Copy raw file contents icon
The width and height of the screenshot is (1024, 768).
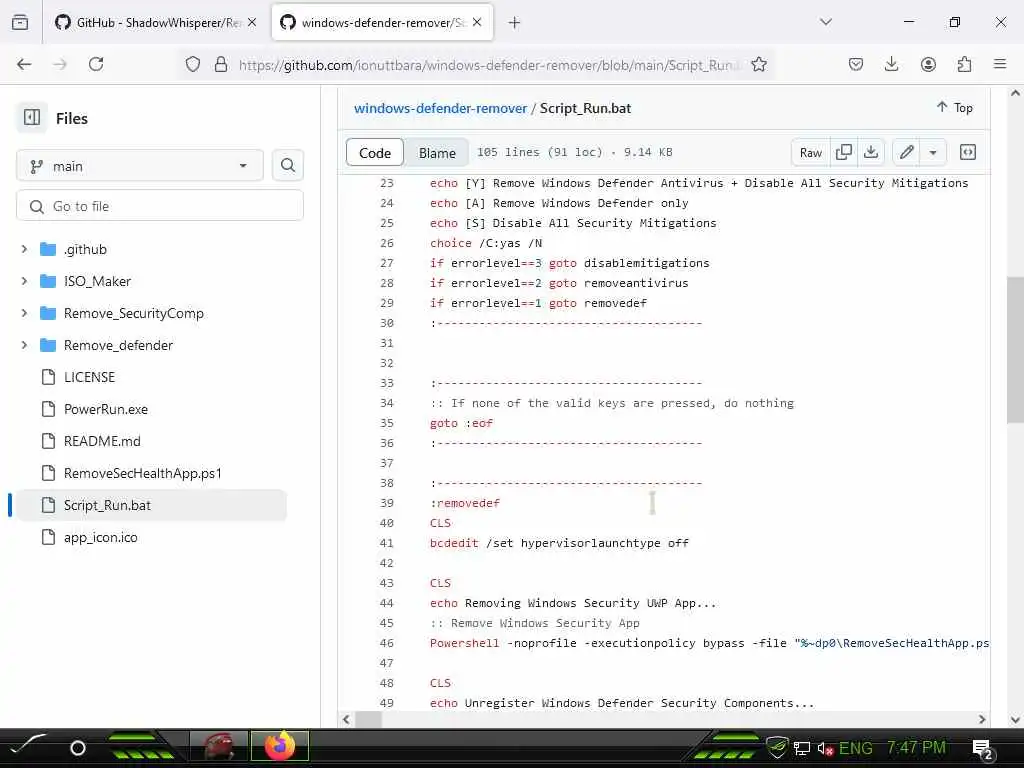click(844, 152)
